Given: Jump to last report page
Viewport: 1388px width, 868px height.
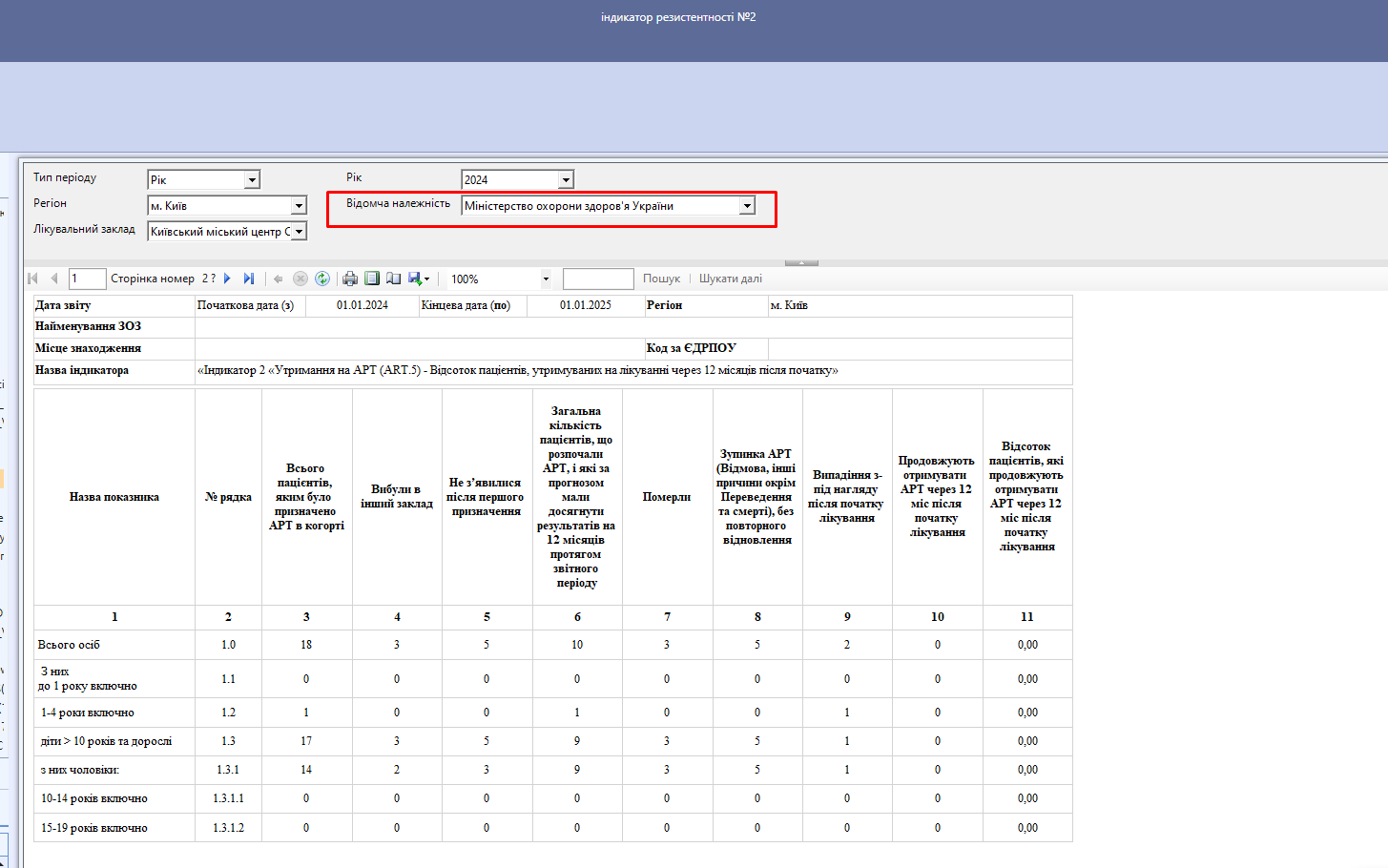Looking at the screenshot, I should 249,279.
